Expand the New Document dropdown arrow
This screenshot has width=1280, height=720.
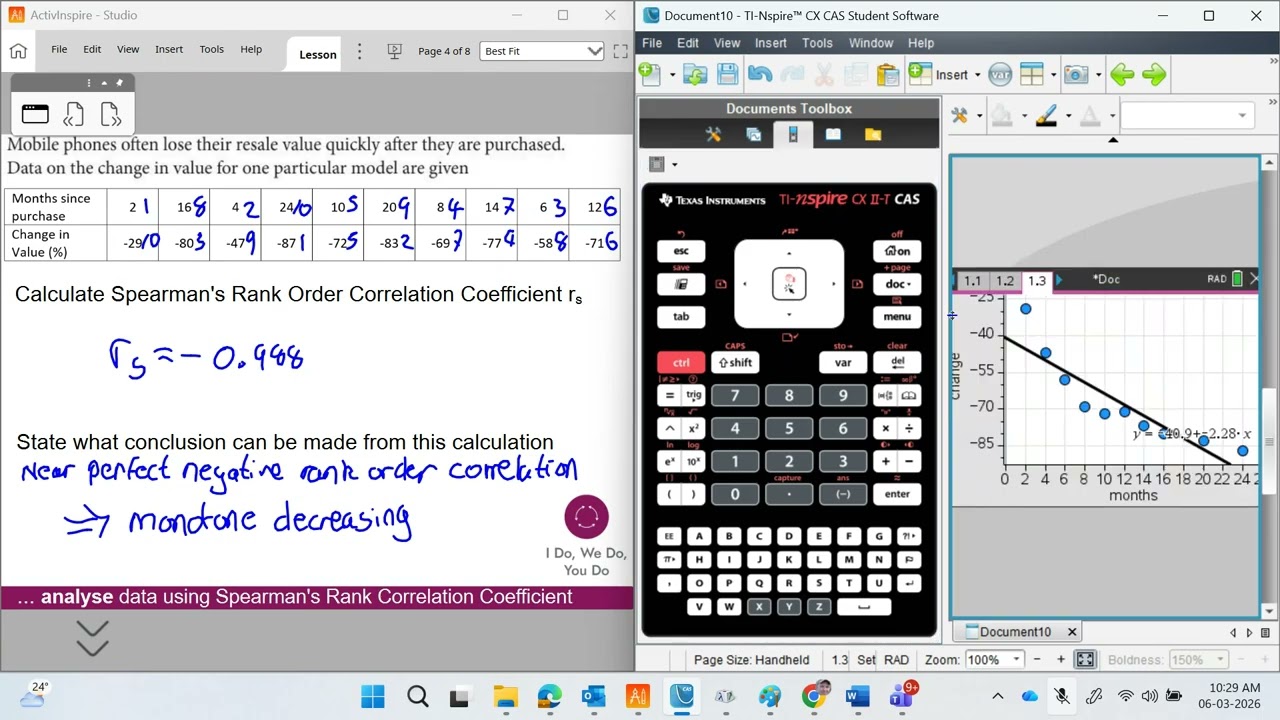click(x=672, y=75)
